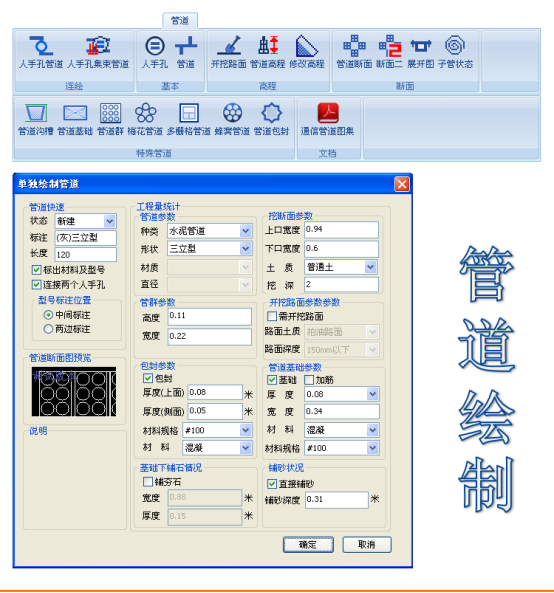This screenshot has height=593, width=554.
Task: Click the 确定 button
Action: point(308,545)
